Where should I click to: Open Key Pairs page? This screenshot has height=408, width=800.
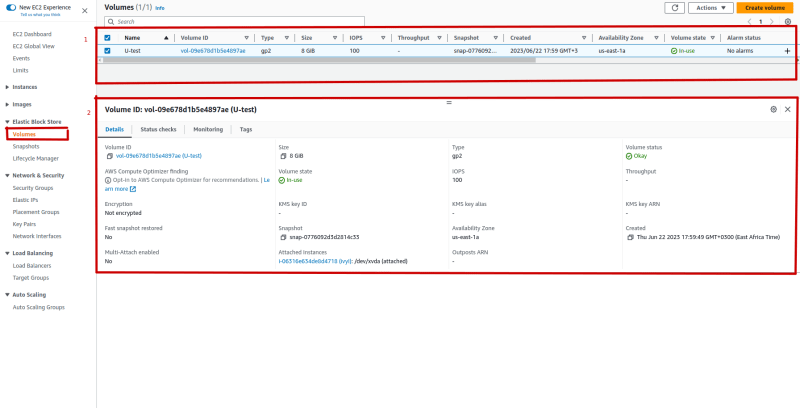pos(24,224)
